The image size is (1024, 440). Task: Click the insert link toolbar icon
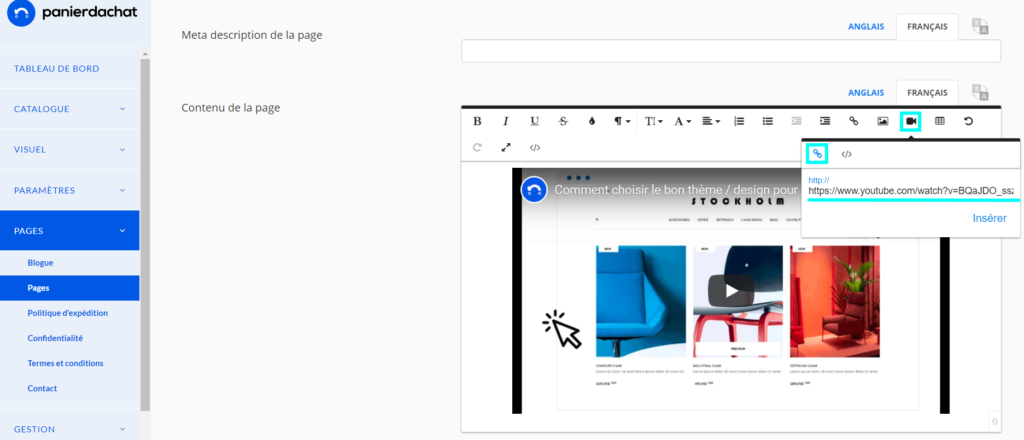(854, 121)
